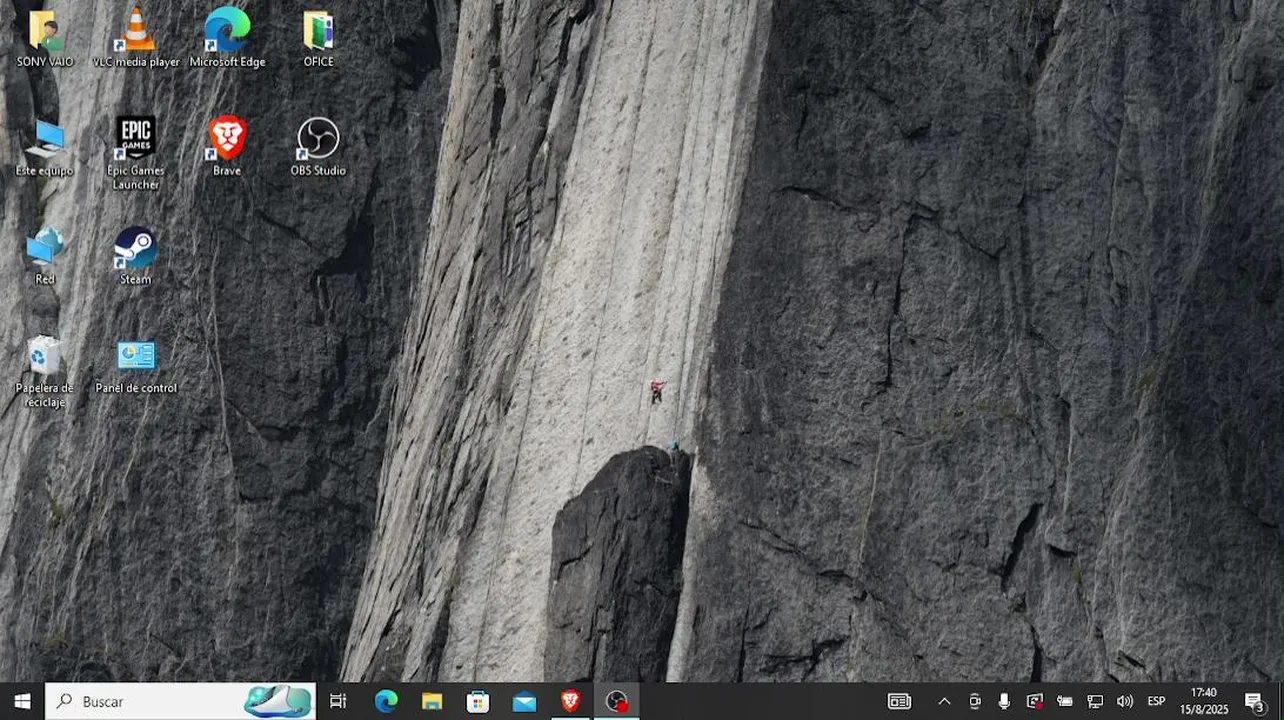Open Microsoft Store from taskbar
The width and height of the screenshot is (1284, 720).
pyautogui.click(x=478, y=701)
